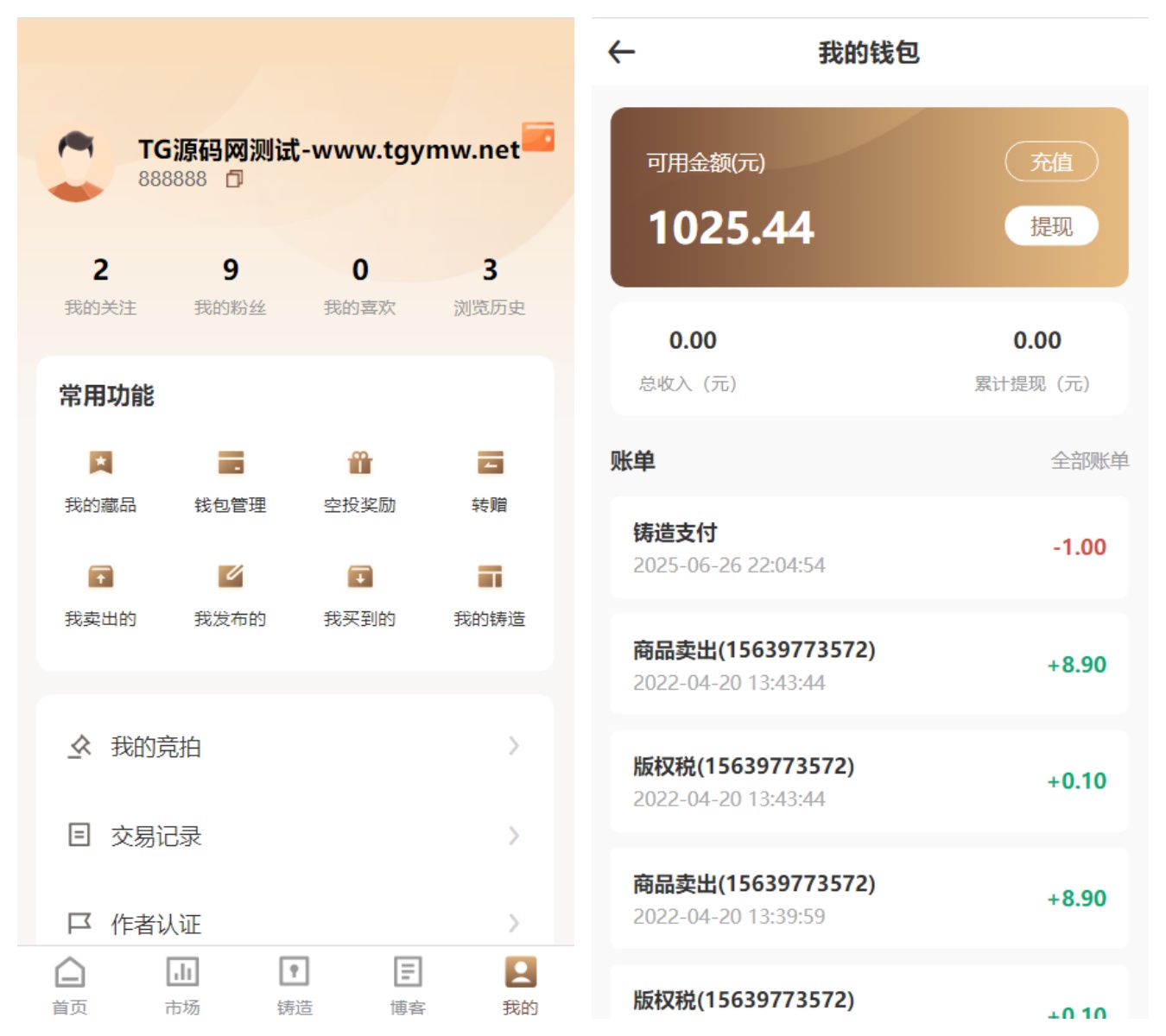Open 我发布的 published items
The width and height of the screenshot is (1166, 1036).
[230, 577]
